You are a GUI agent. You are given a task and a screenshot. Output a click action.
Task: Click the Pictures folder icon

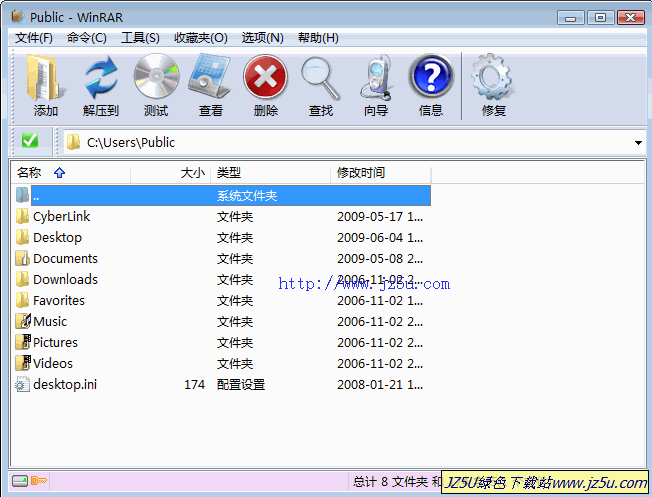tap(23, 342)
